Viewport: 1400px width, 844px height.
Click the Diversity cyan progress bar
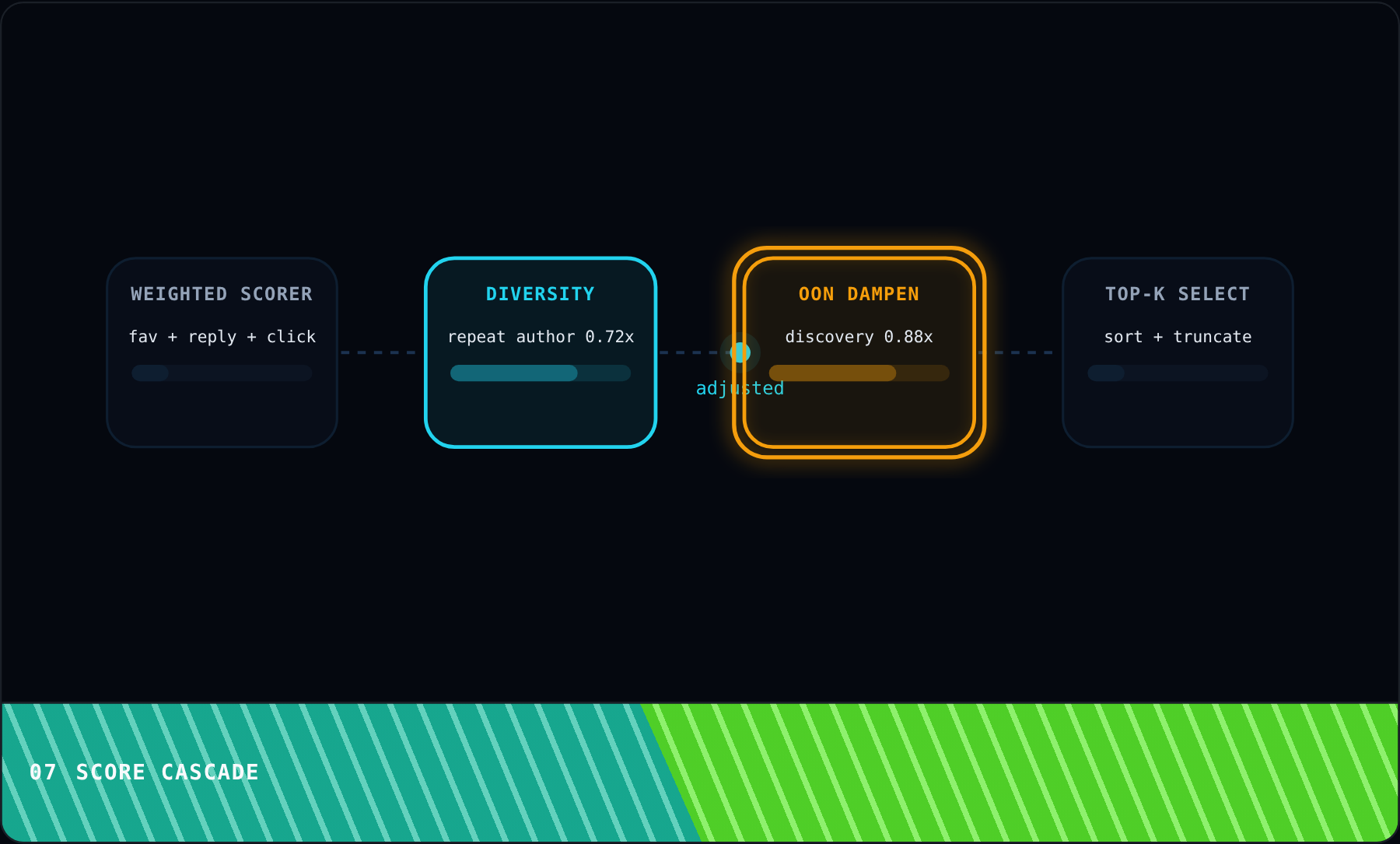click(541, 373)
